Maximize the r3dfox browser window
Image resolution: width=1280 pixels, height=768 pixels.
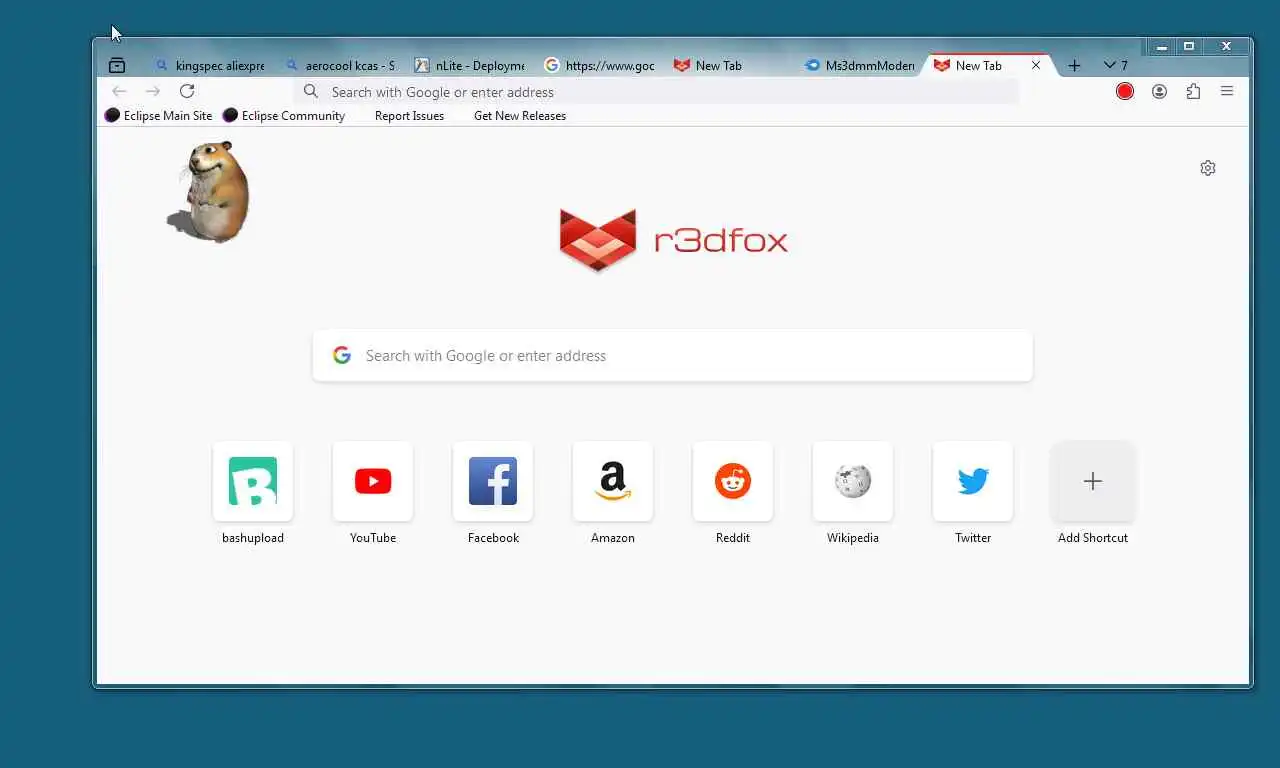coord(1189,46)
